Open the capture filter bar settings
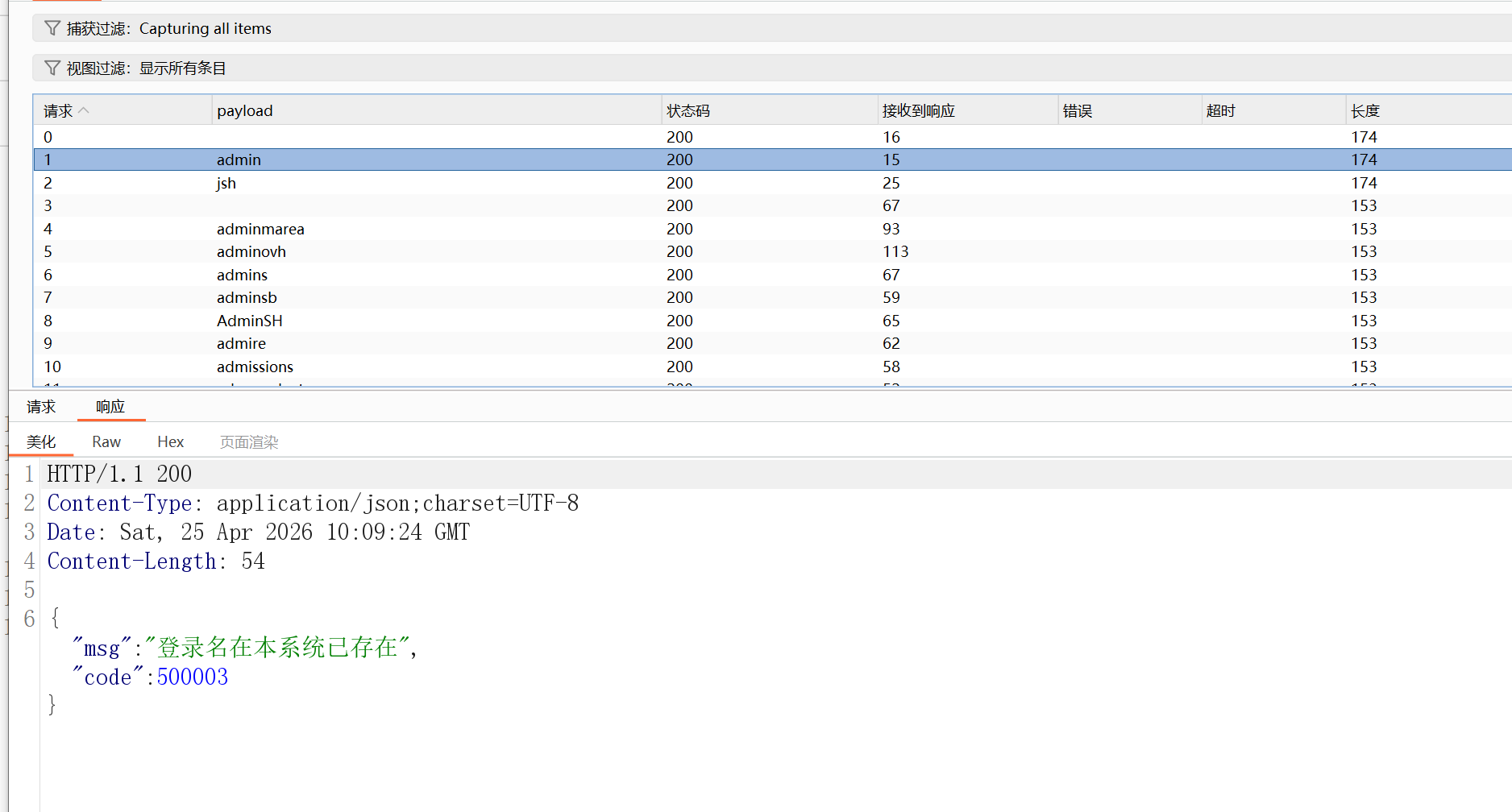Screen dimensions: 1512x812 click(x=772, y=28)
